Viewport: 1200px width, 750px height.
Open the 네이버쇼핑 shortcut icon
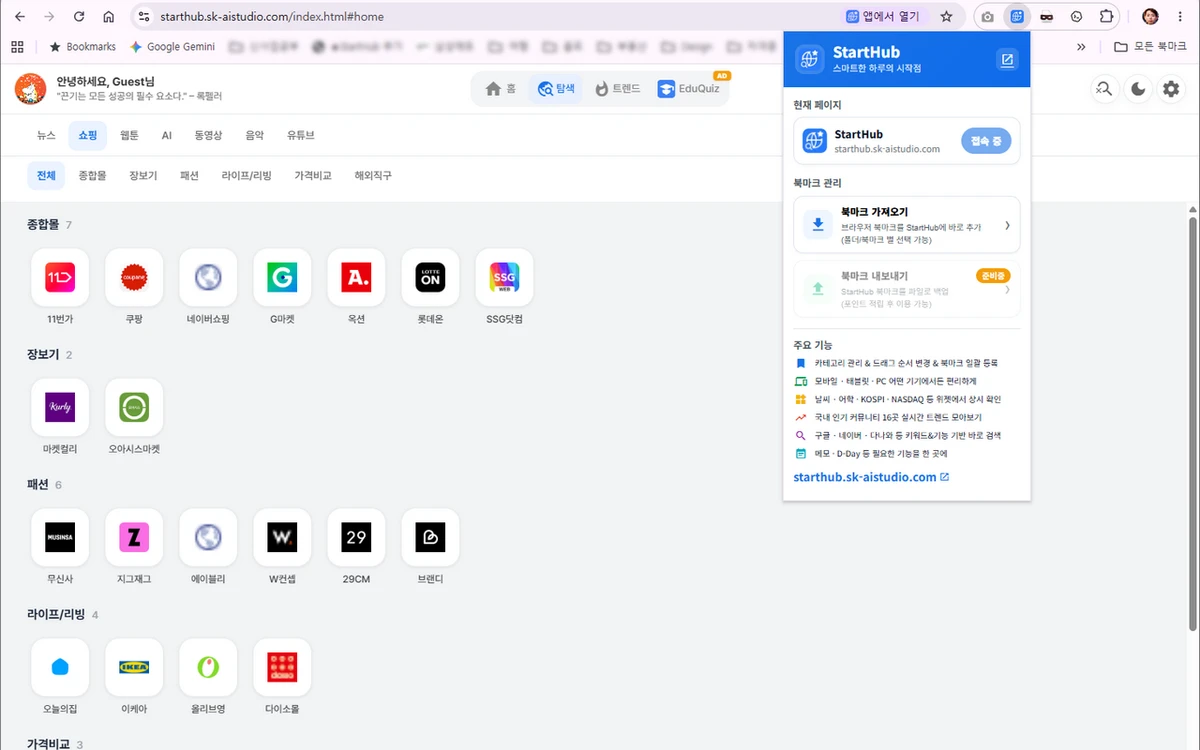[x=208, y=277]
